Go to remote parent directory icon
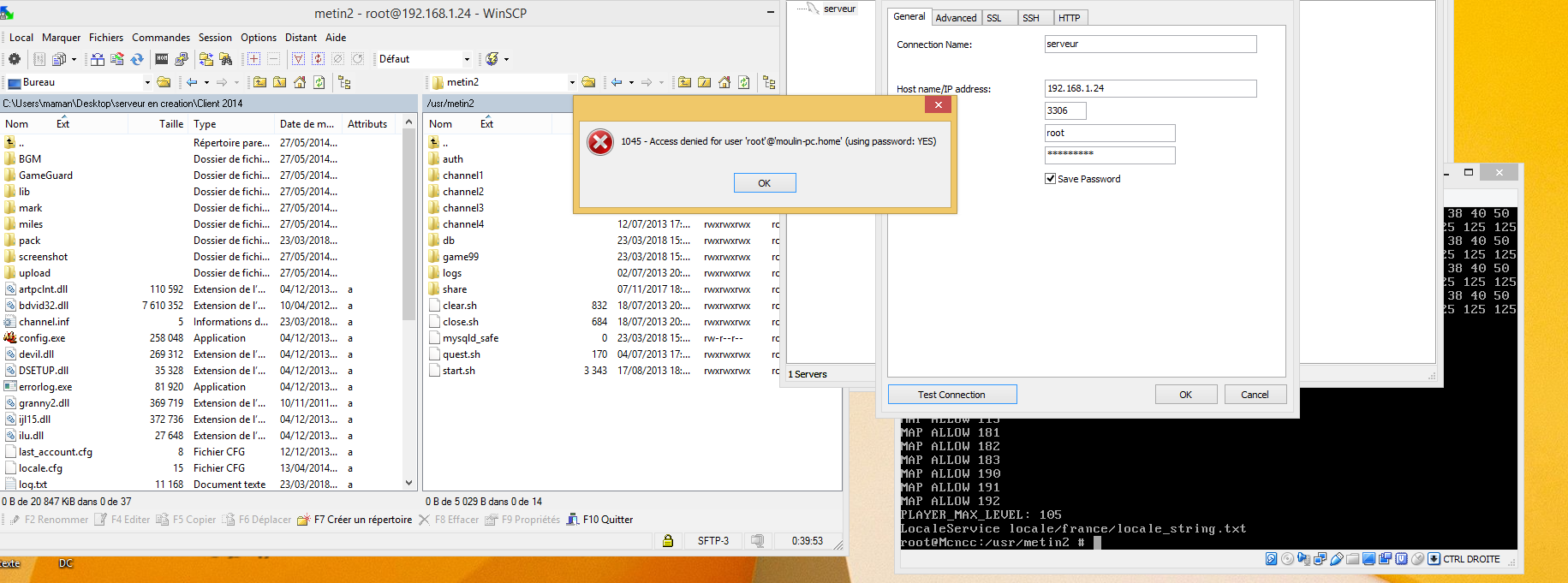This screenshot has height=583, width=1568. click(684, 82)
